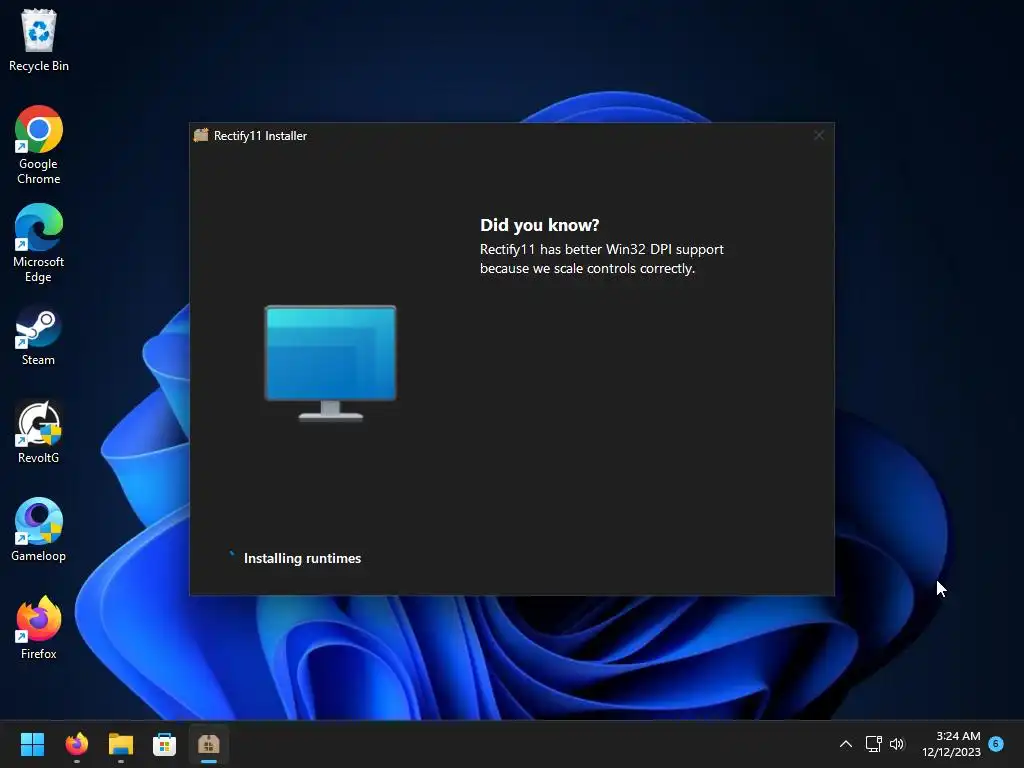Click the blue monitor illustration

tap(330, 363)
